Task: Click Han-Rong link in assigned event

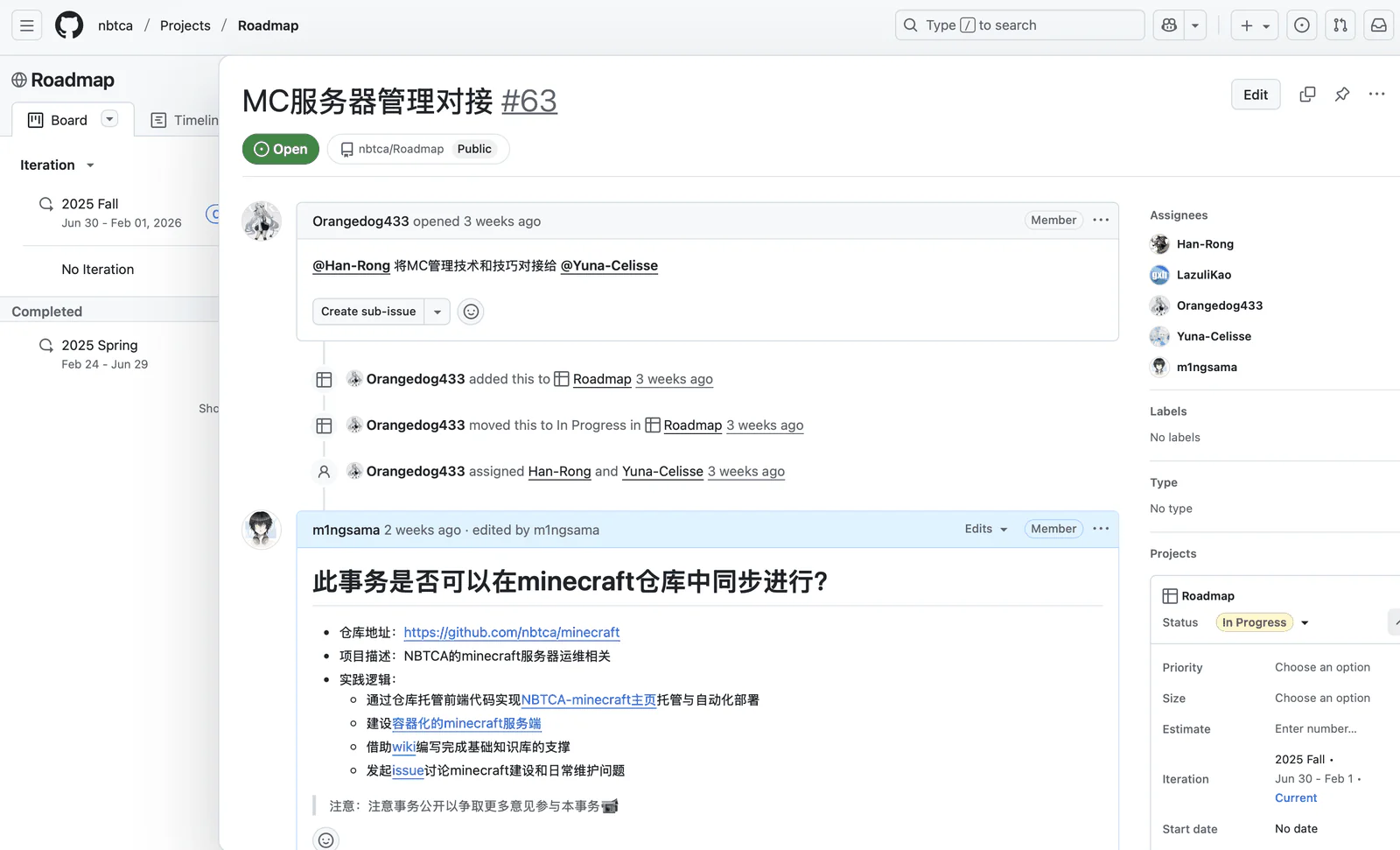Action: pos(560,472)
